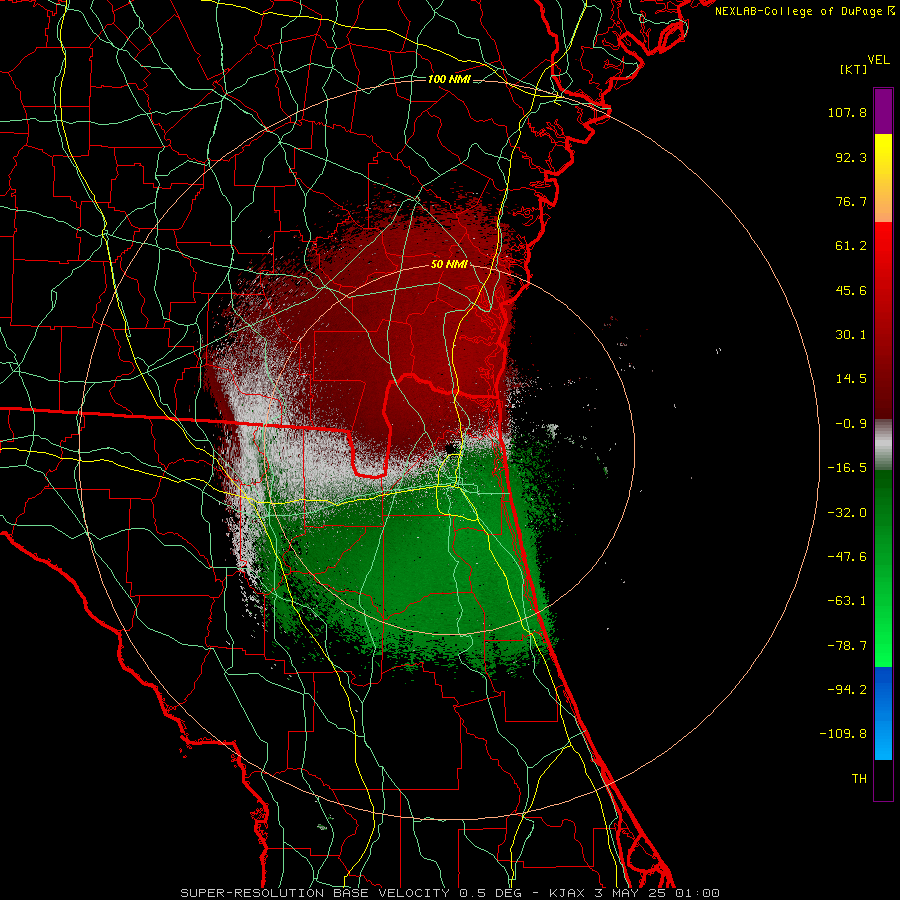Click the 92.3 velocity scale value
The width and height of the screenshot is (900, 900).
851,157
